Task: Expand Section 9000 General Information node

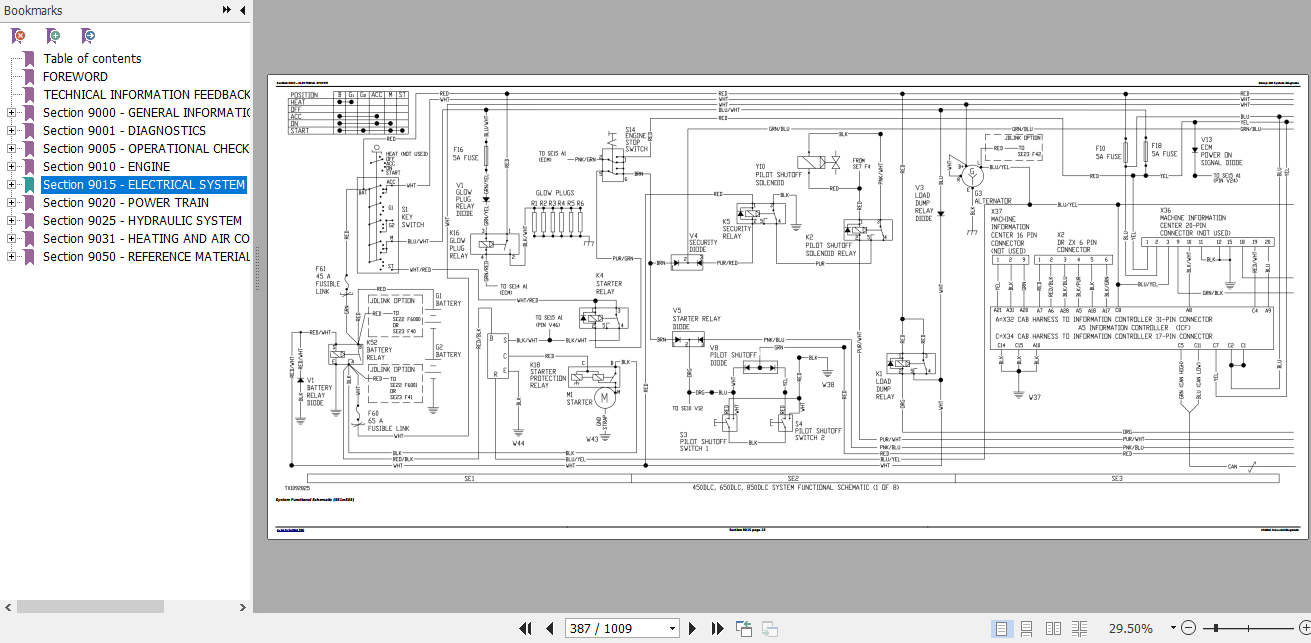Action: [x=12, y=113]
